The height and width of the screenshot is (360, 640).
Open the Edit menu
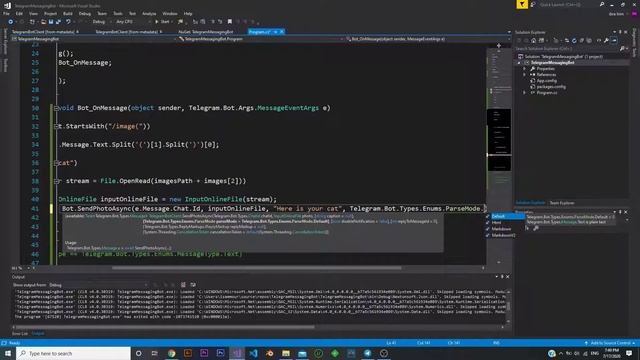pyautogui.click(x=19, y=13)
